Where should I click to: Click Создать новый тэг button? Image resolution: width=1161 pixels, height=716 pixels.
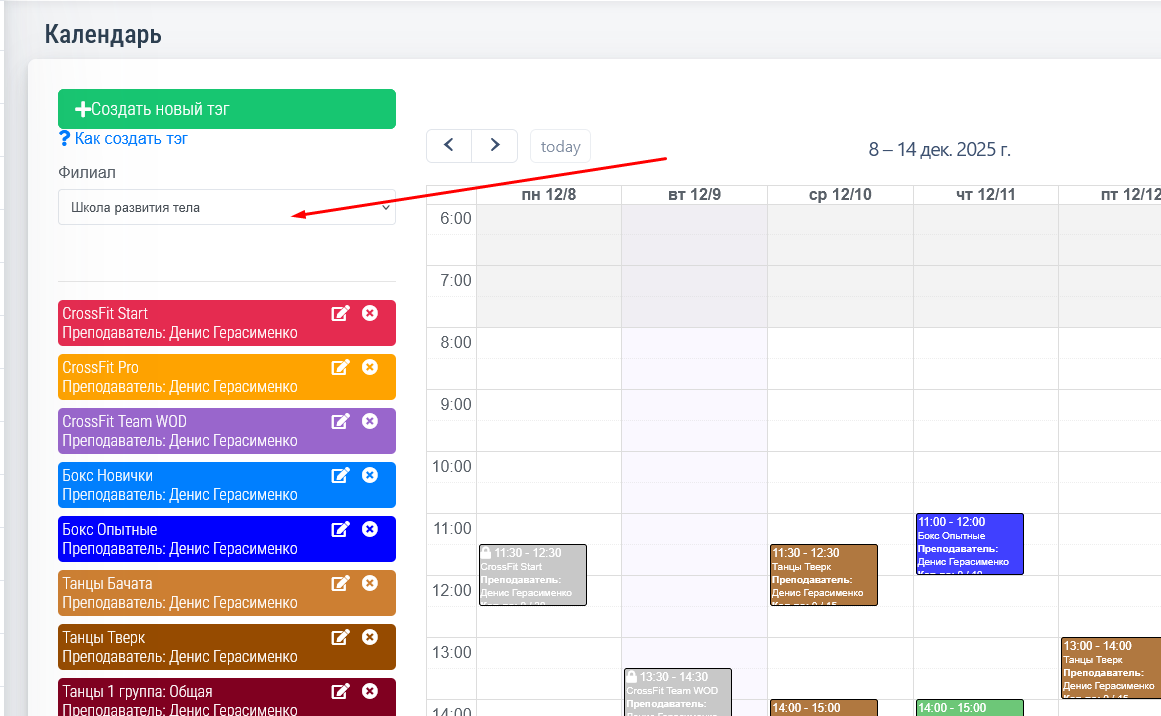(x=226, y=109)
